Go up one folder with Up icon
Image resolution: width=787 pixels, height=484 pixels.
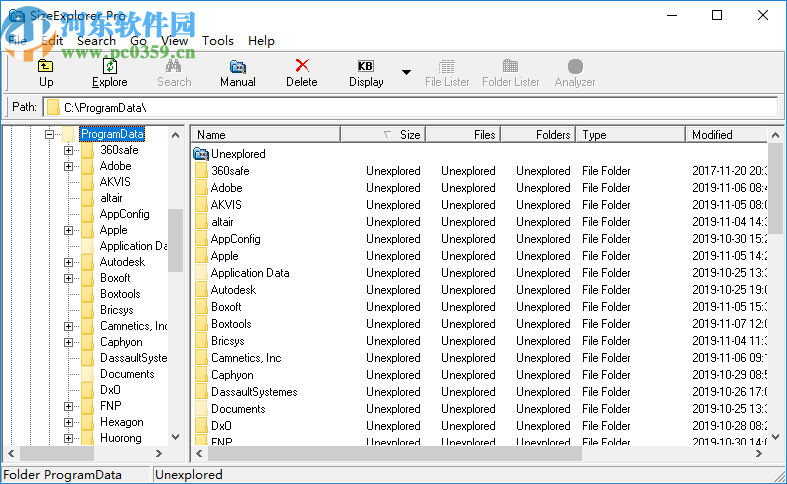(46, 66)
